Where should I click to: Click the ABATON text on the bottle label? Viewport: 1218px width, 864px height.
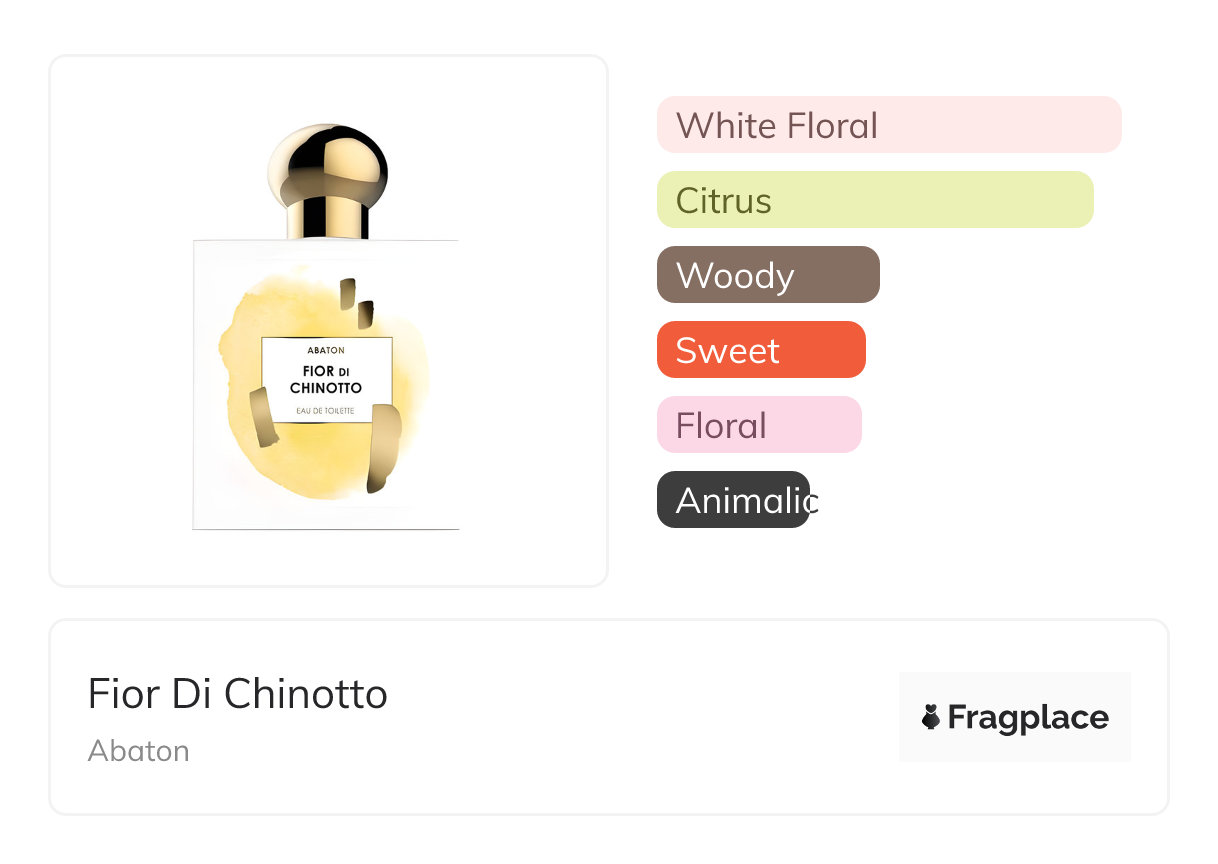pyautogui.click(x=327, y=351)
